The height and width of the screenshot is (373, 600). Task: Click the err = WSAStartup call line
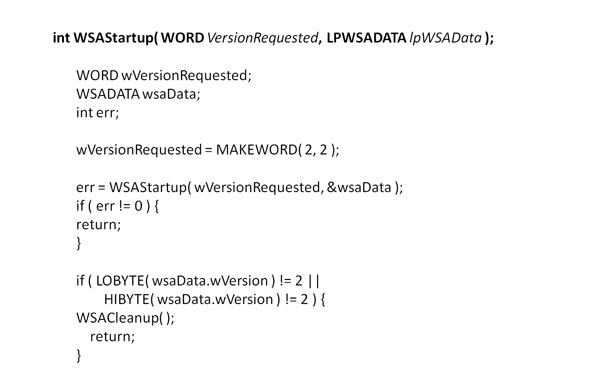point(240,187)
